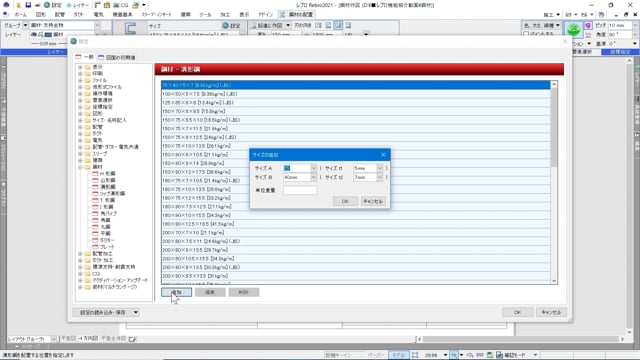Viewport: 640px width, 360px height.
Task: Click キャンセル in the size-add dialog
Action: point(373,201)
